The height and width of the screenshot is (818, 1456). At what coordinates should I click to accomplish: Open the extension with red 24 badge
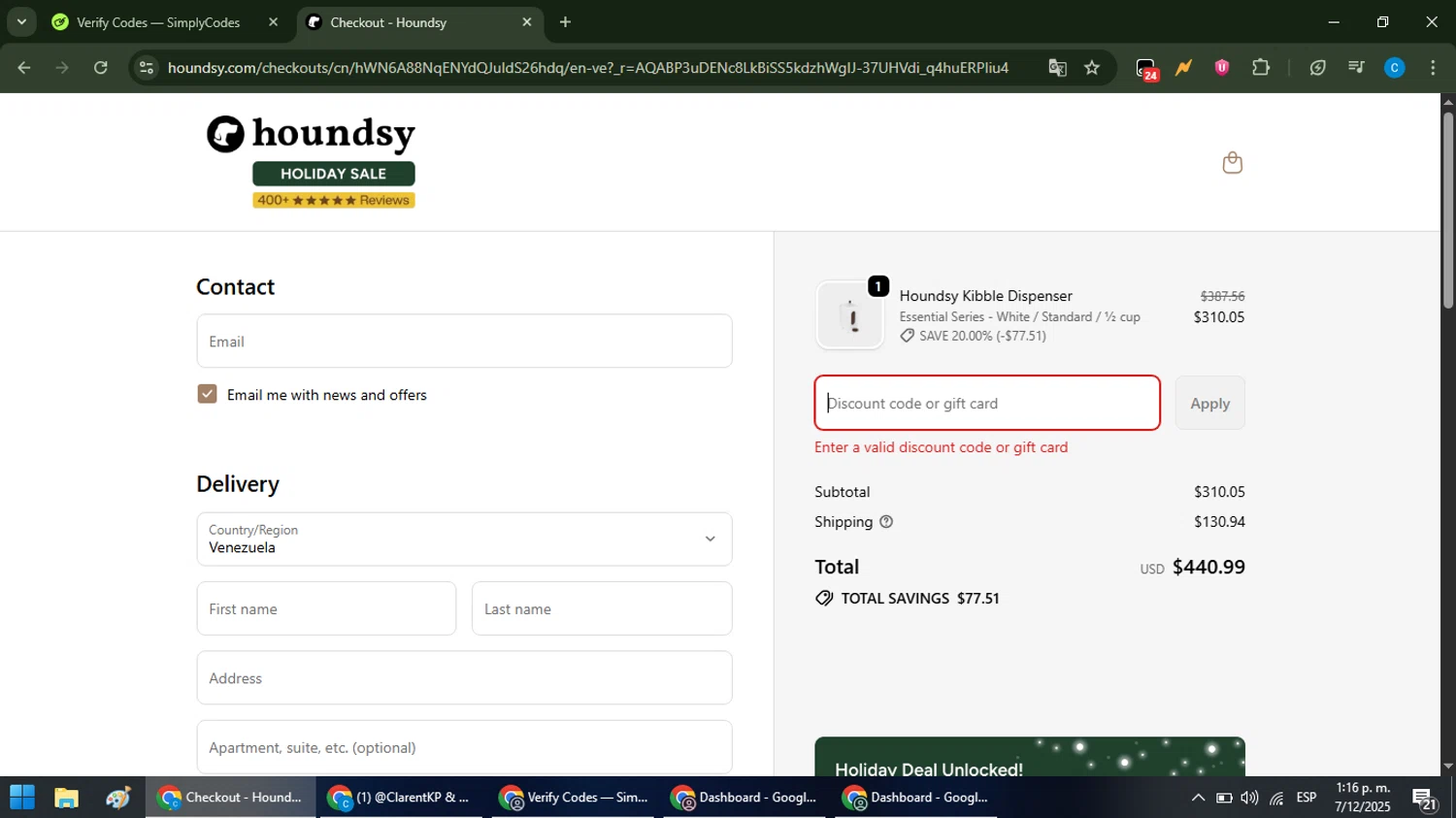coord(1146,69)
